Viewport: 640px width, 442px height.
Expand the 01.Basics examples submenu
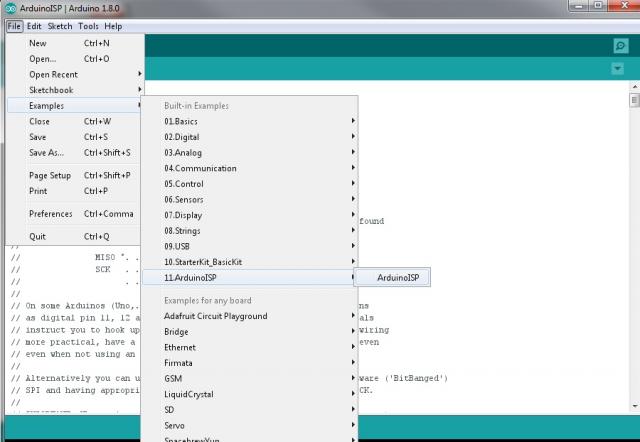249,121
